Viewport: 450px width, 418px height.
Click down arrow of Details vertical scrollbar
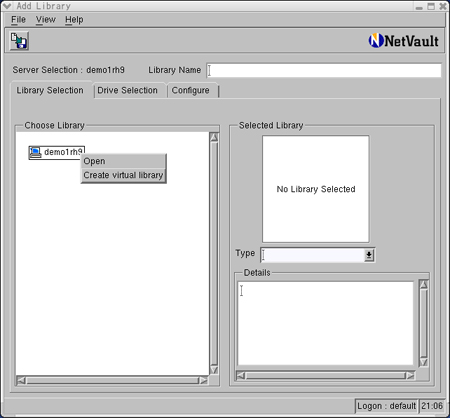pos(423,362)
